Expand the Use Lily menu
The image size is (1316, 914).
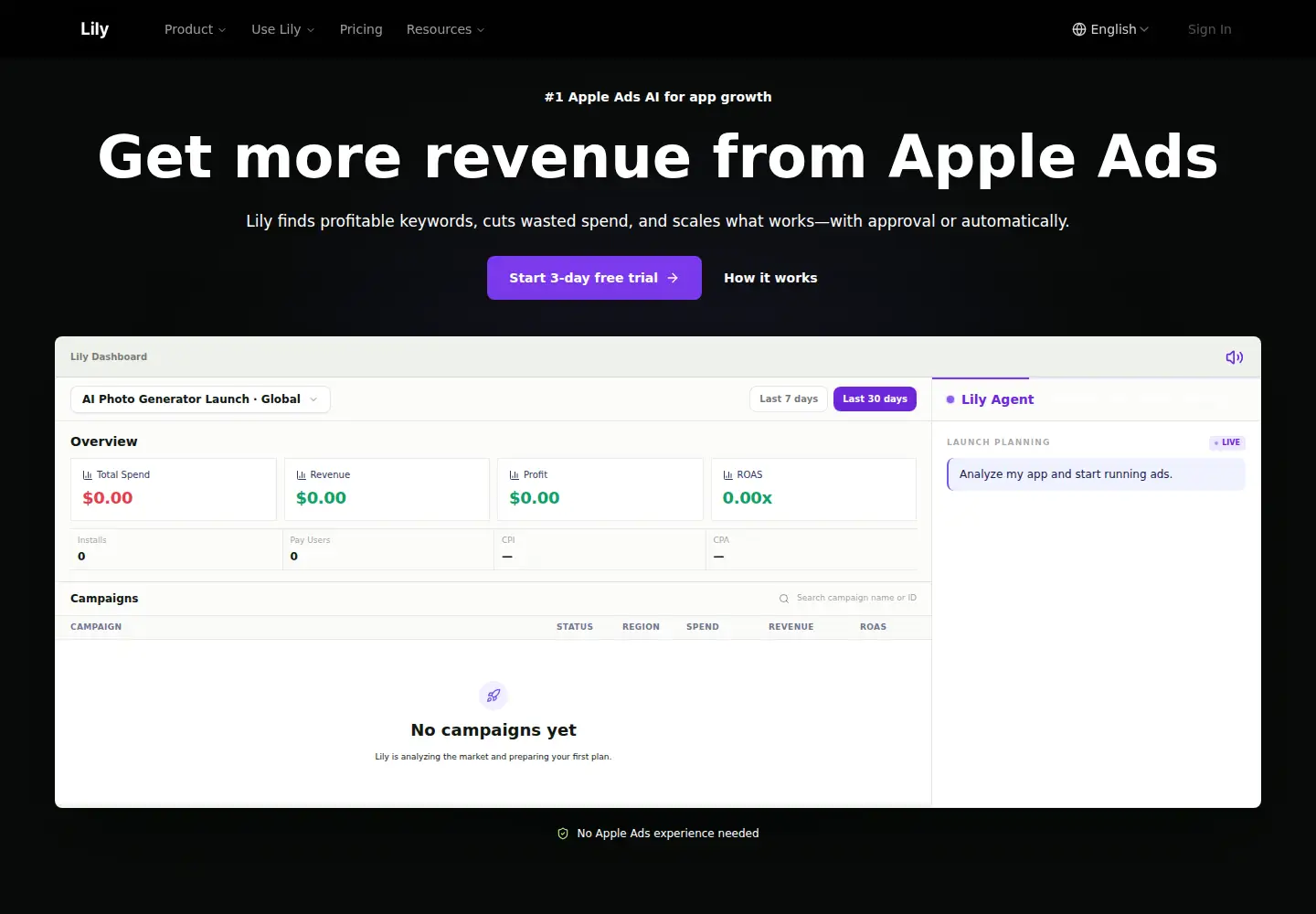(283, 29)
